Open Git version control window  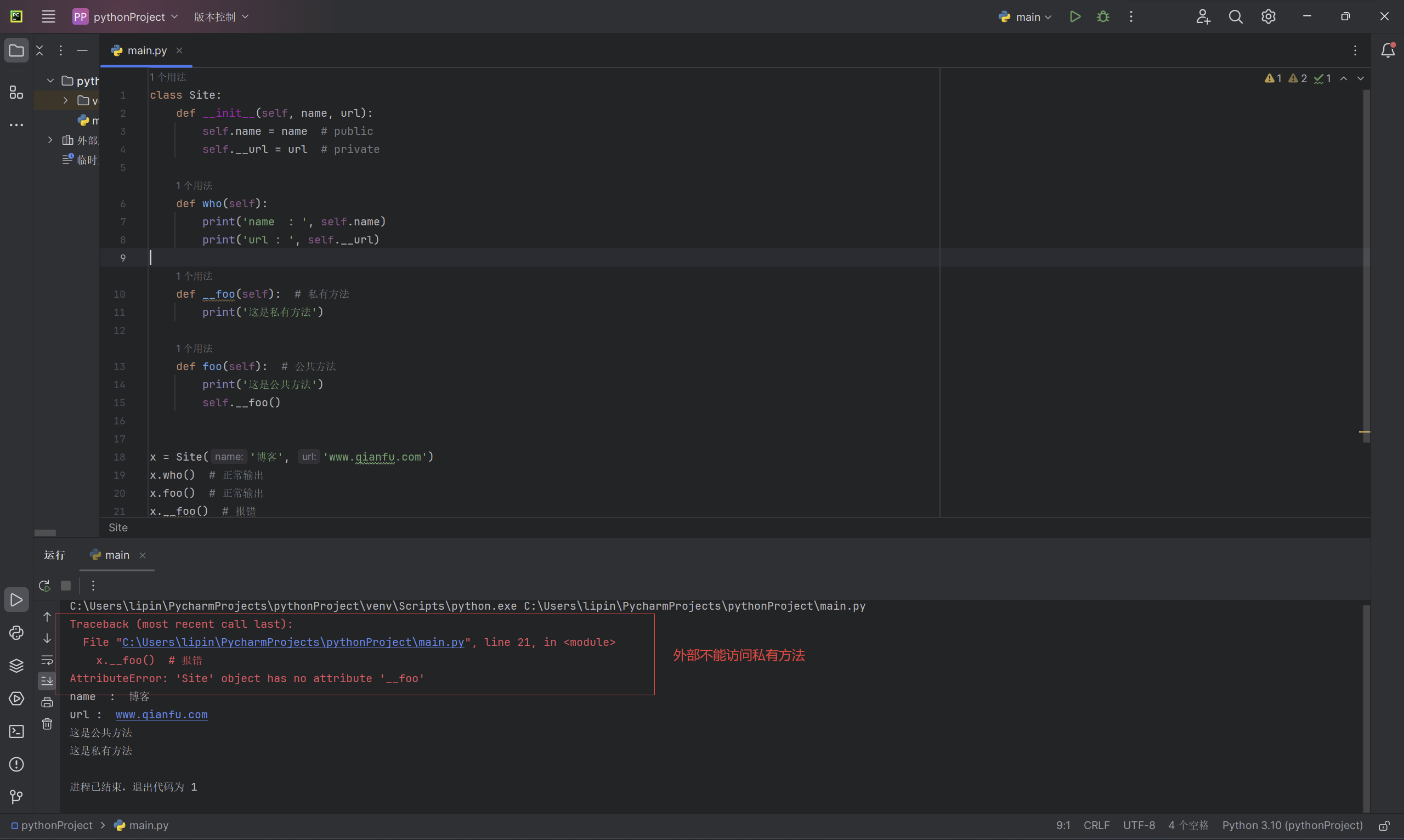pos(16,797)
